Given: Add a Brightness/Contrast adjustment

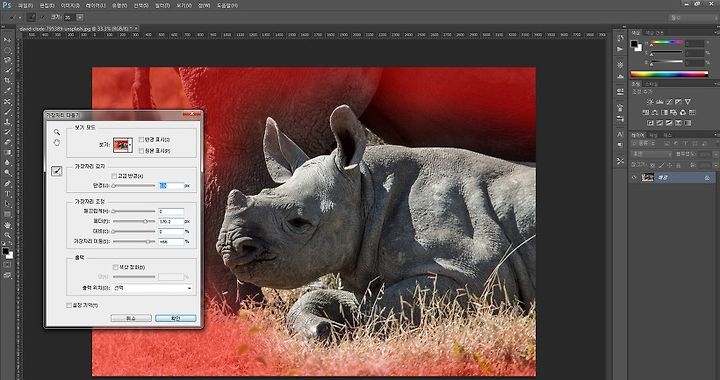Looking at the screenshot, I should (650, 102).
